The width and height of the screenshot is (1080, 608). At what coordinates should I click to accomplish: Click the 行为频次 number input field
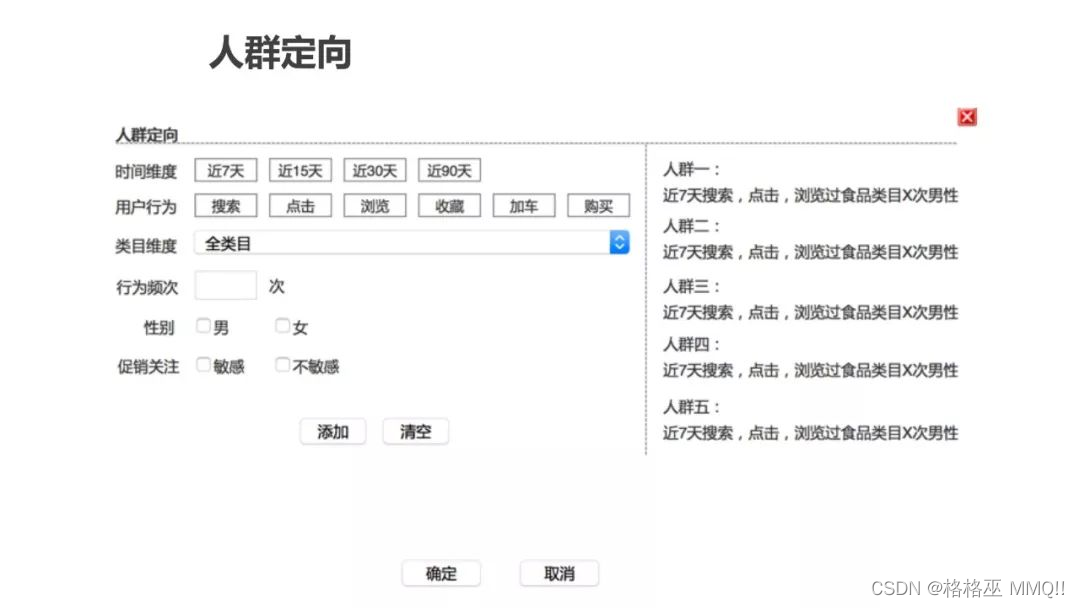point(226,285)
